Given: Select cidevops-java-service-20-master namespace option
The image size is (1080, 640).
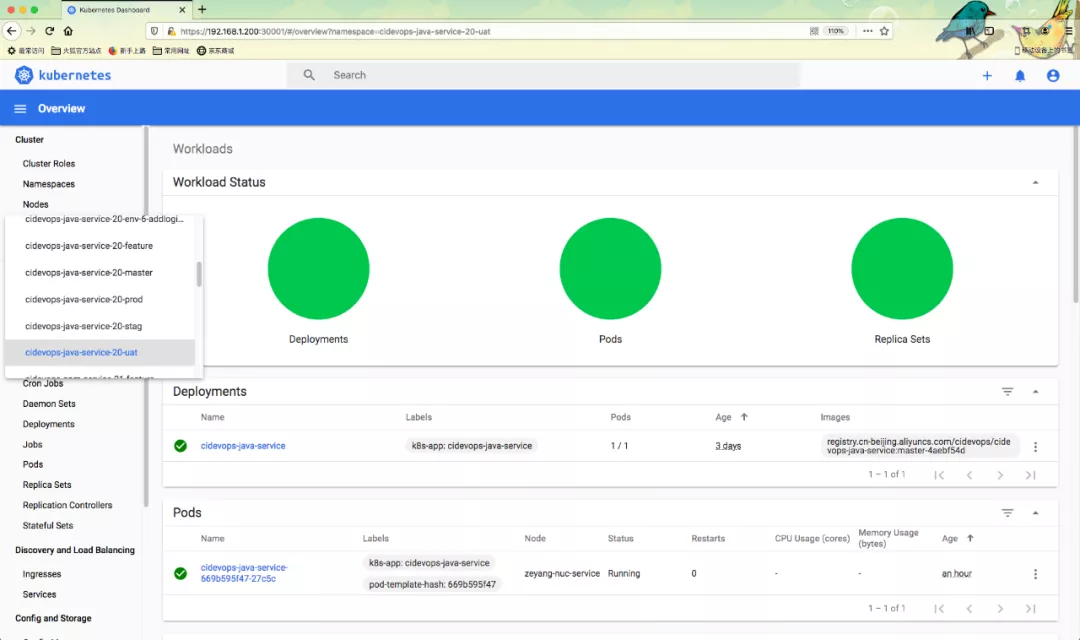Looking at the screenshot, I should click(88, 272).
